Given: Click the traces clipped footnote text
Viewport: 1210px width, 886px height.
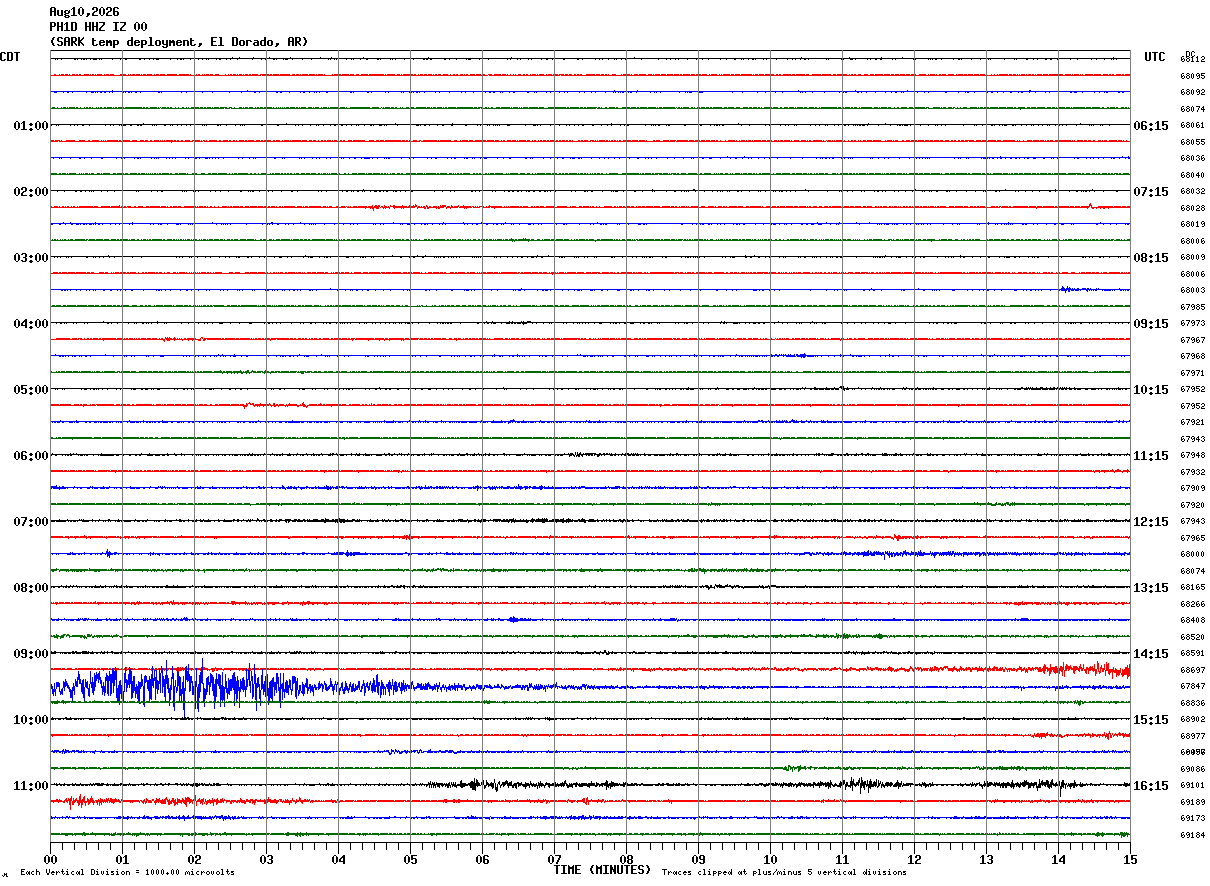Looking at the screenshot, I should click(x=784, y=873).
